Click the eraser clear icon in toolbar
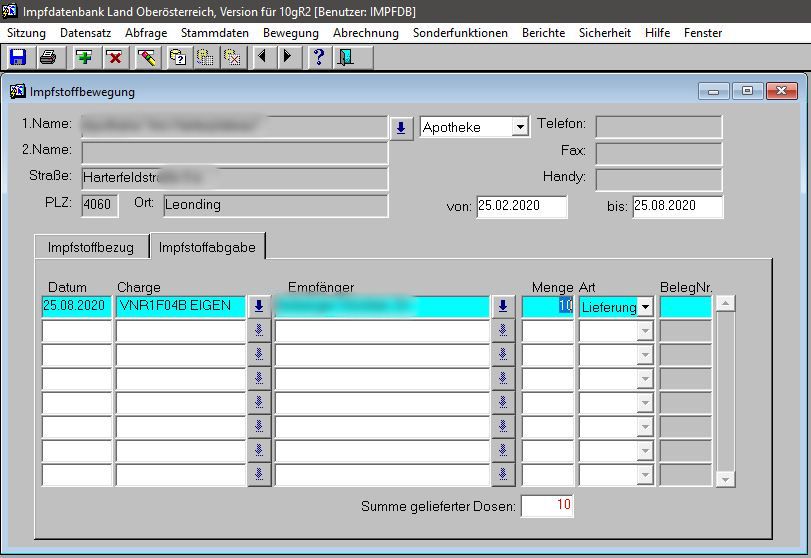Viewport: 811px width, 558px height. (x=148, y=57)
